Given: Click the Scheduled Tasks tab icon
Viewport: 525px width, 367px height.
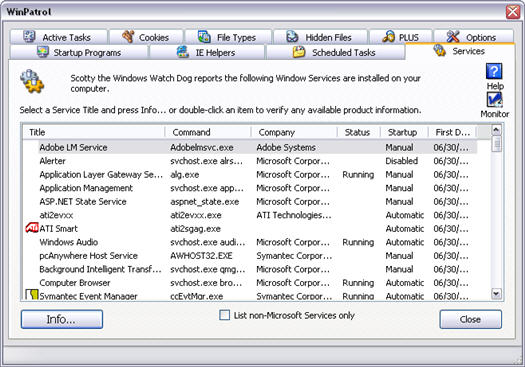Looking at the screenshot, I should click(x=299, y=52).
